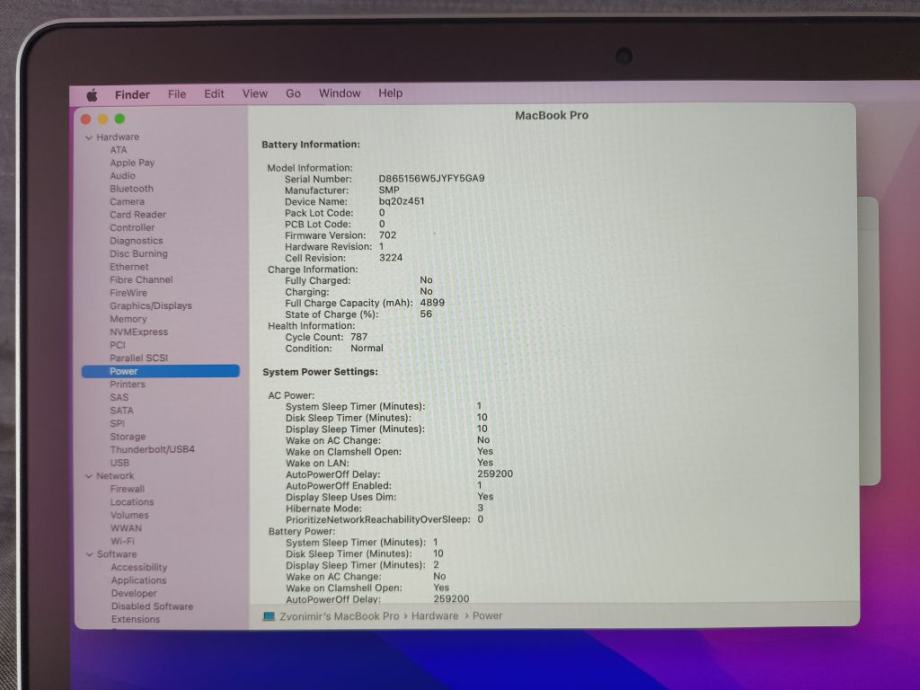Select Disabled Software in sidebar
This screenshot has height=690, width=920.
click(152, 606)
